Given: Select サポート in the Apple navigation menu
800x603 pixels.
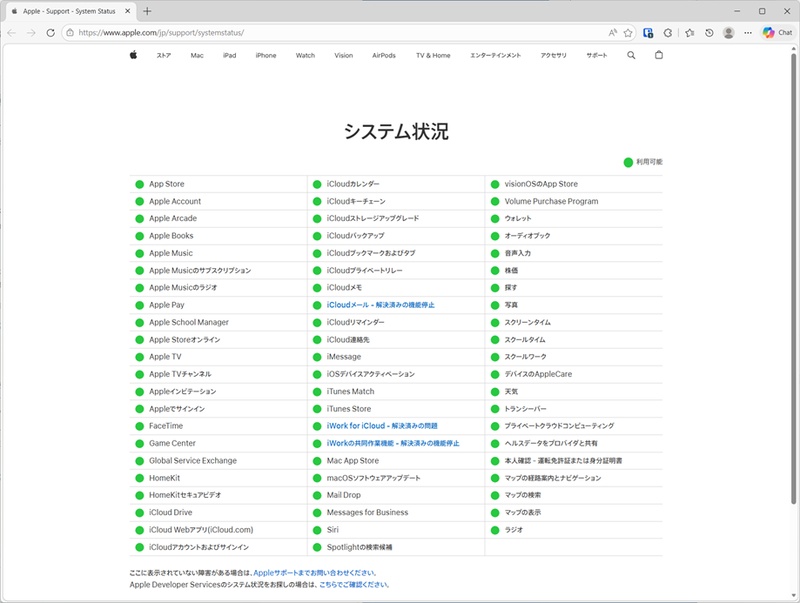Looking at the screenshot, I should pos(597,55).
